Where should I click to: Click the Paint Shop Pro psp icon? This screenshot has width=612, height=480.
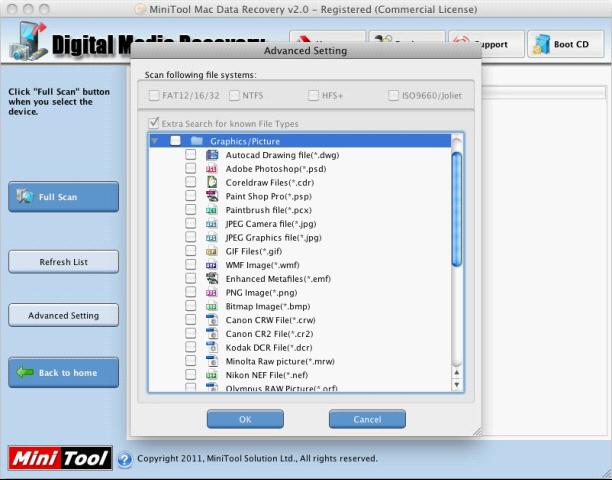point(212,196)
